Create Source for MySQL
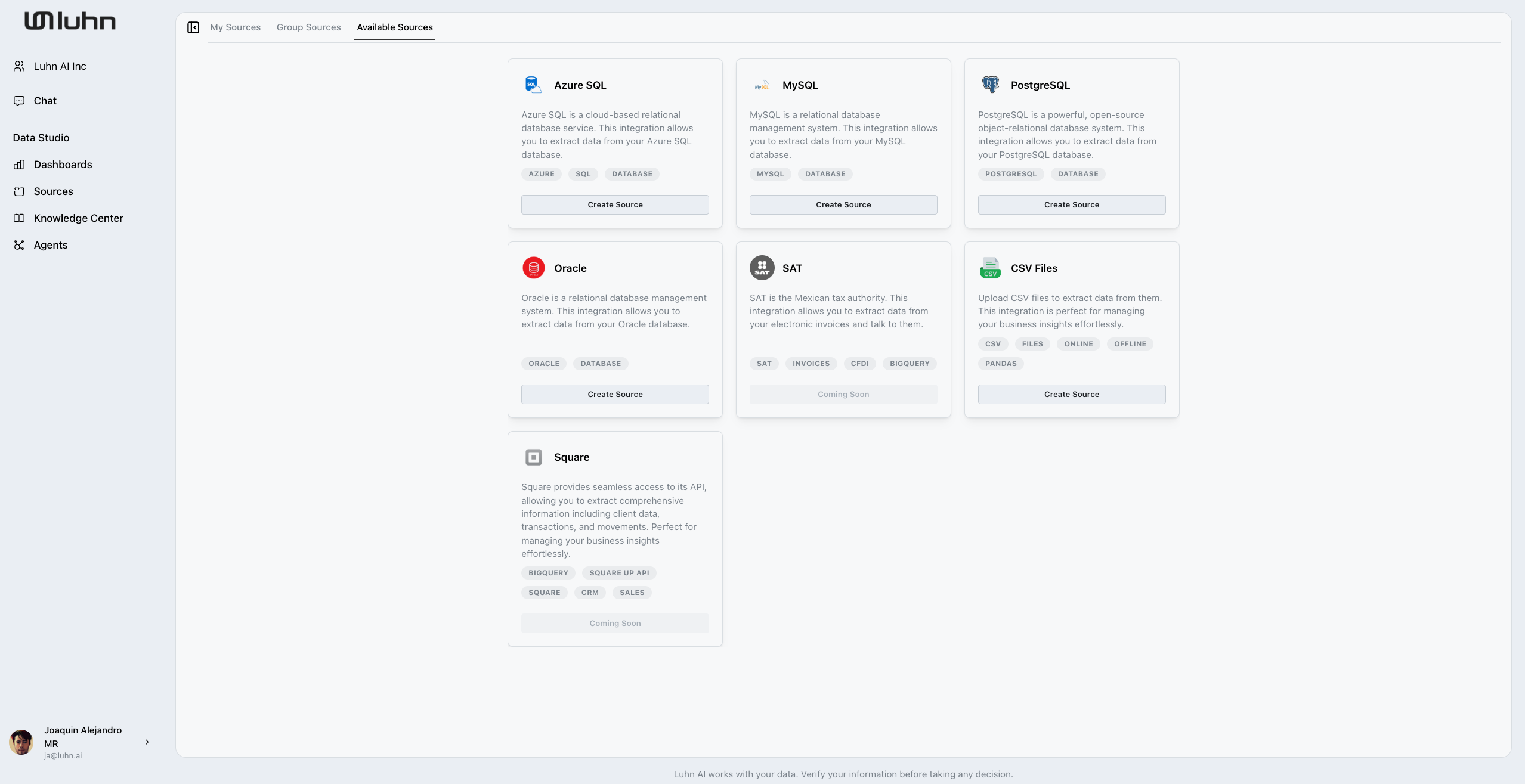This screenshot has height=784, width=1525. tap(843, 204)
